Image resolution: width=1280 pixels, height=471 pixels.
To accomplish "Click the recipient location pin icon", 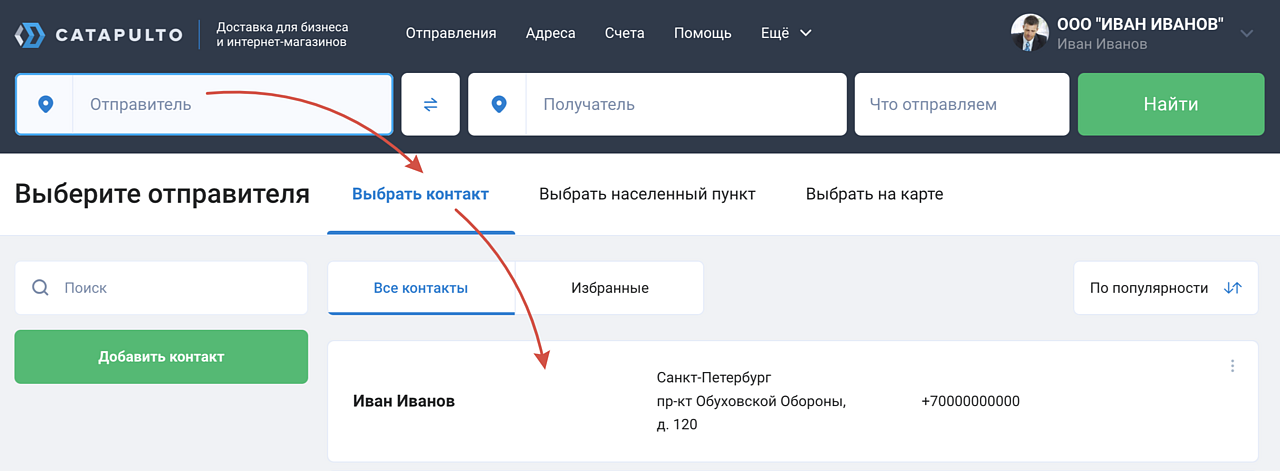I will pos(498,104).
